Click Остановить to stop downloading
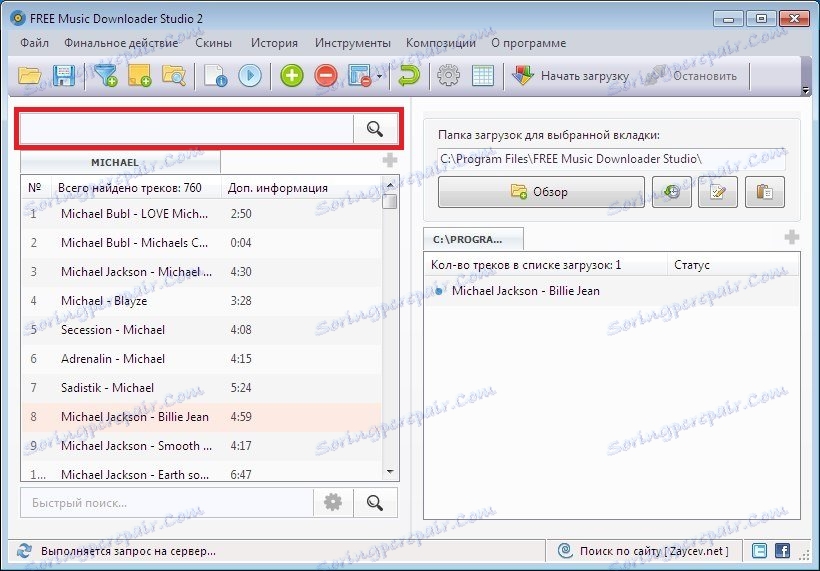Screen dimensions: 820x571 coord(691,76)
